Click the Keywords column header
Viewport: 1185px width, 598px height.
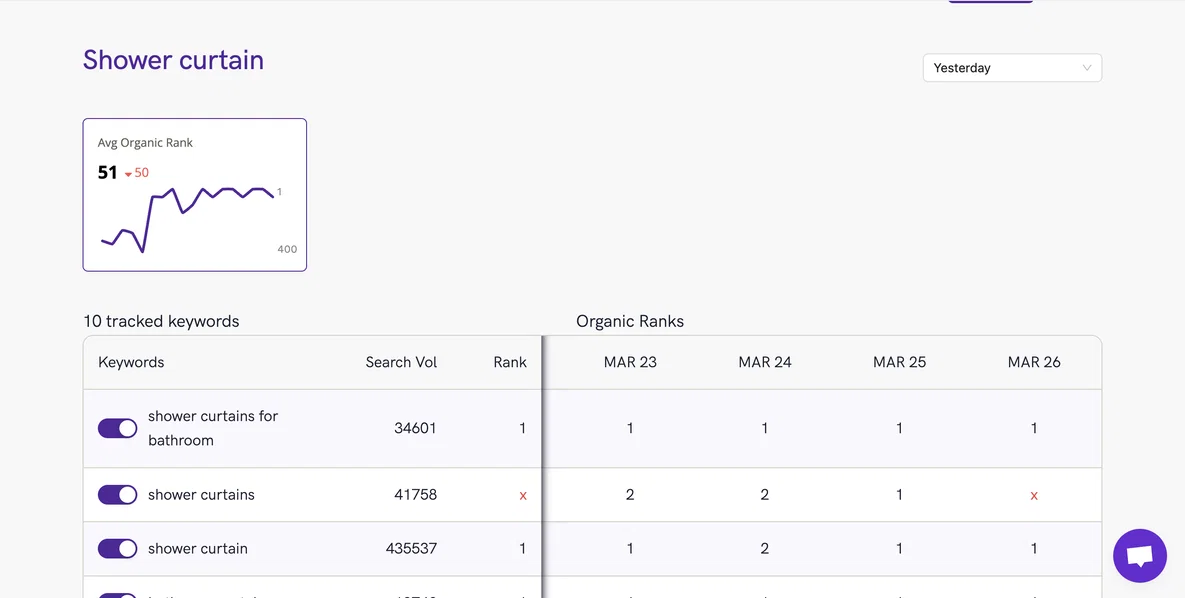(x=131, y=362)
